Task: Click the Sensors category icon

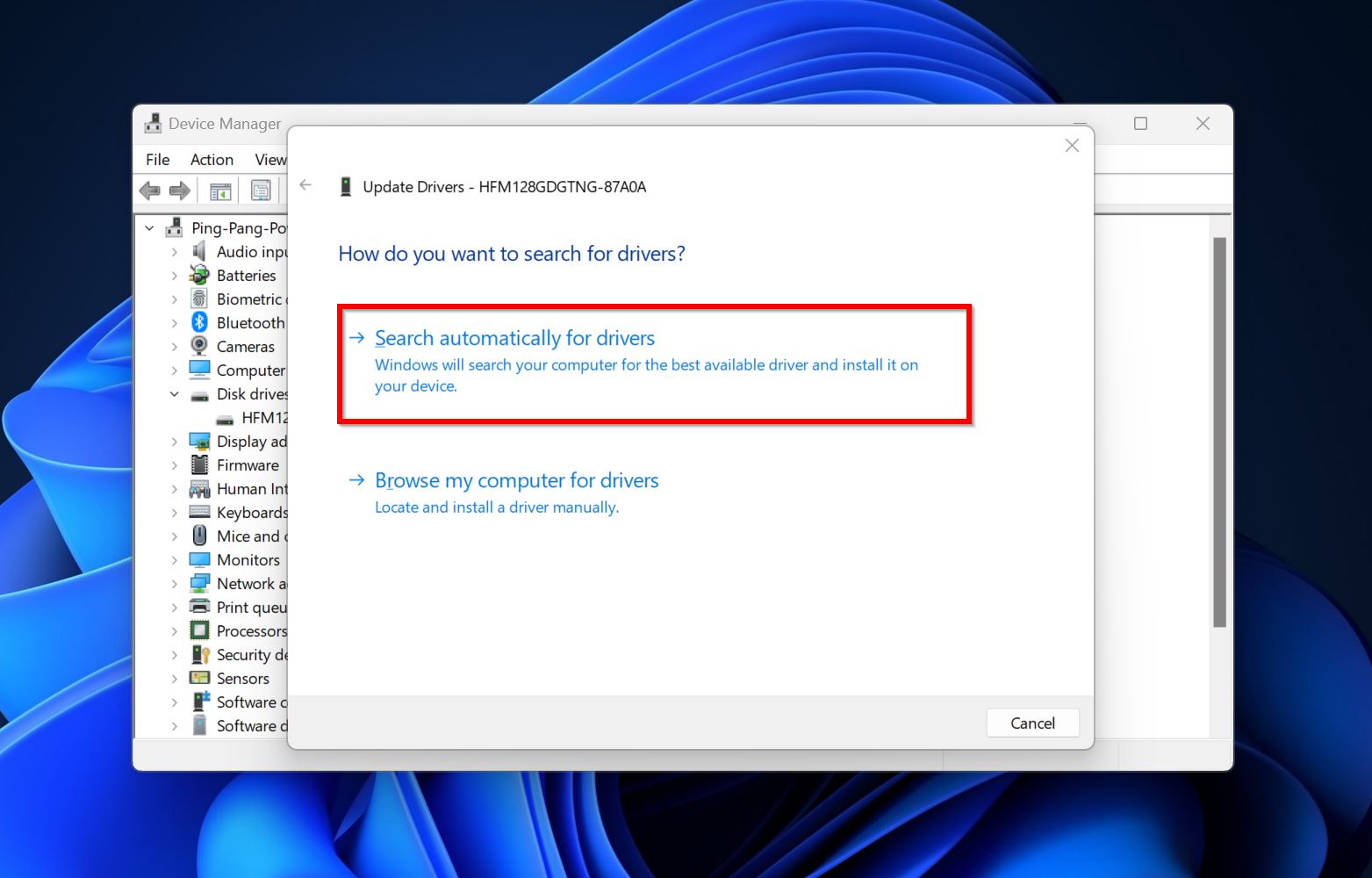Action: click(x=200, y=678)
